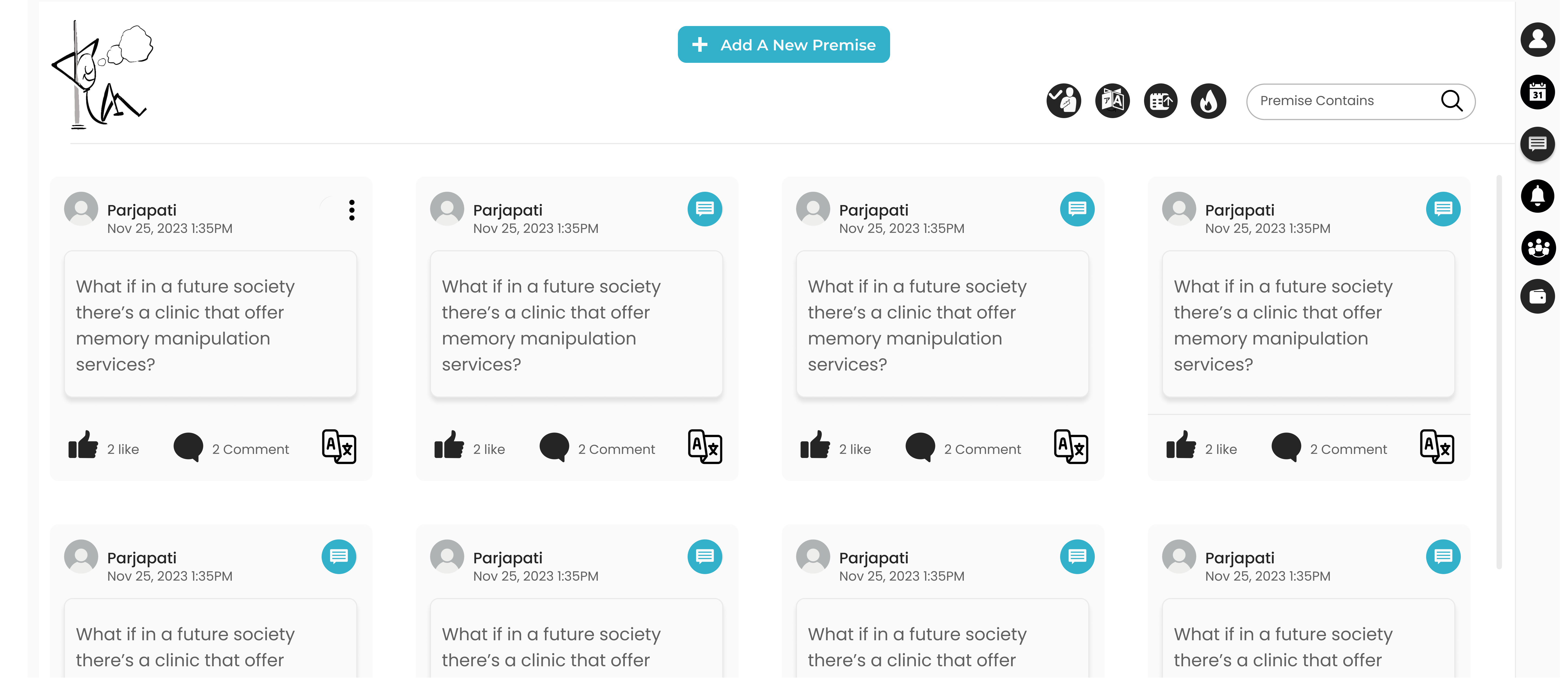1568x689 pixels.
Task: Select the person checkmark filter icon
Action: 1063,101
